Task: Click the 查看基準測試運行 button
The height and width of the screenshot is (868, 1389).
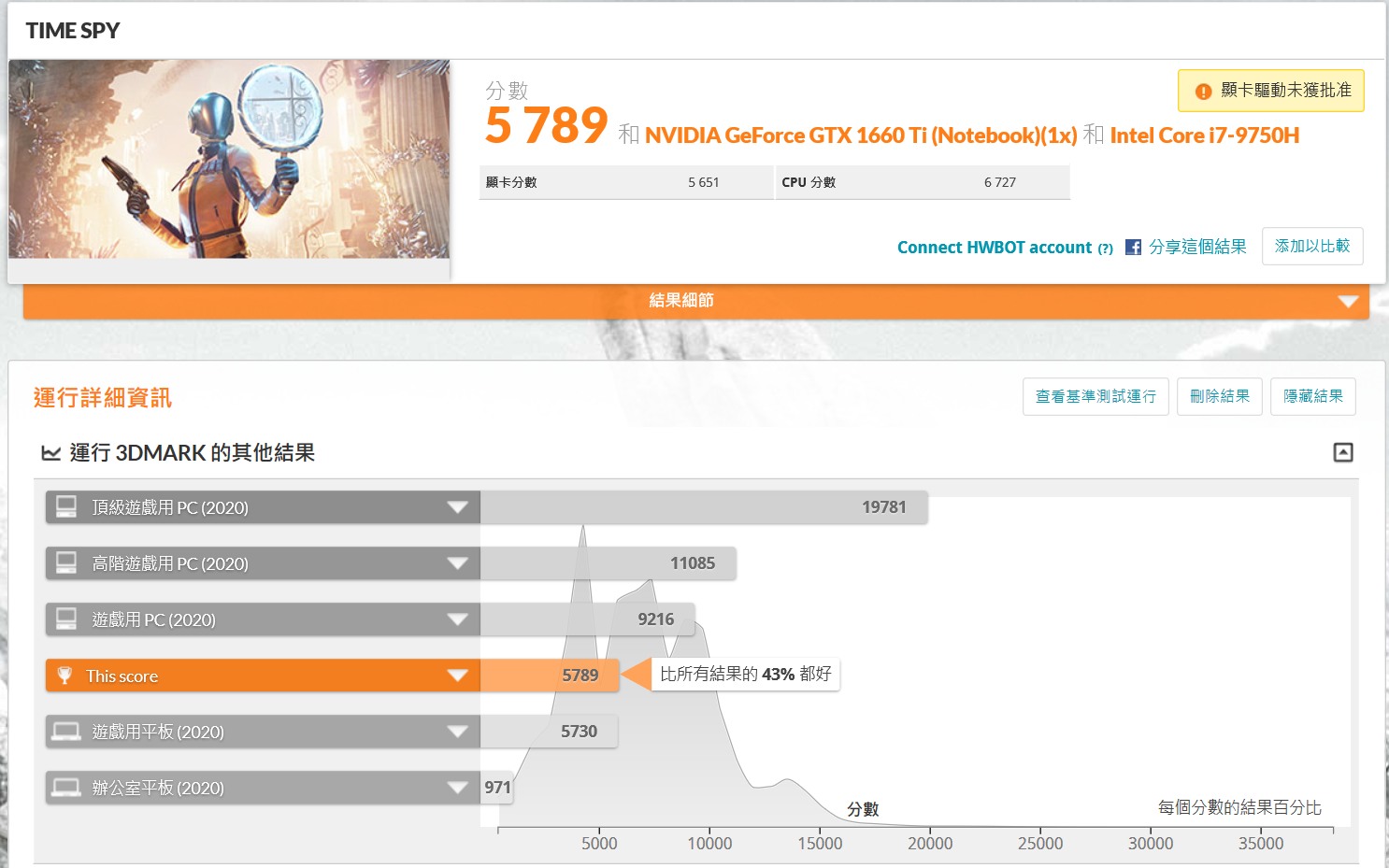Action: click(x=1095, y=396)
